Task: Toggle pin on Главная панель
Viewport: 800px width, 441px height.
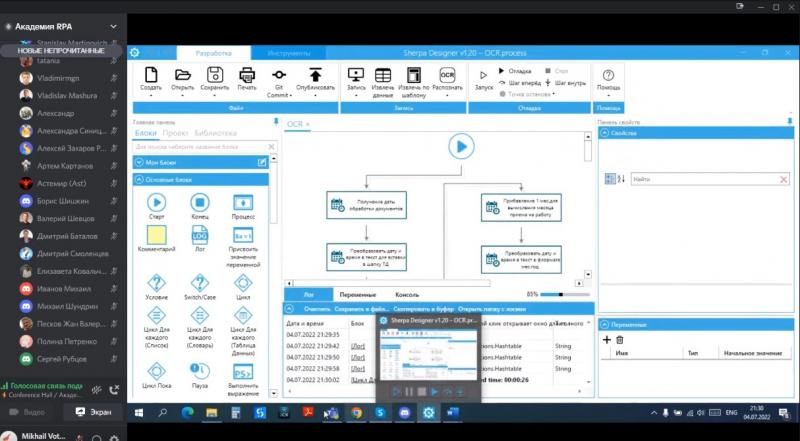Action: [x=276, y=121]
